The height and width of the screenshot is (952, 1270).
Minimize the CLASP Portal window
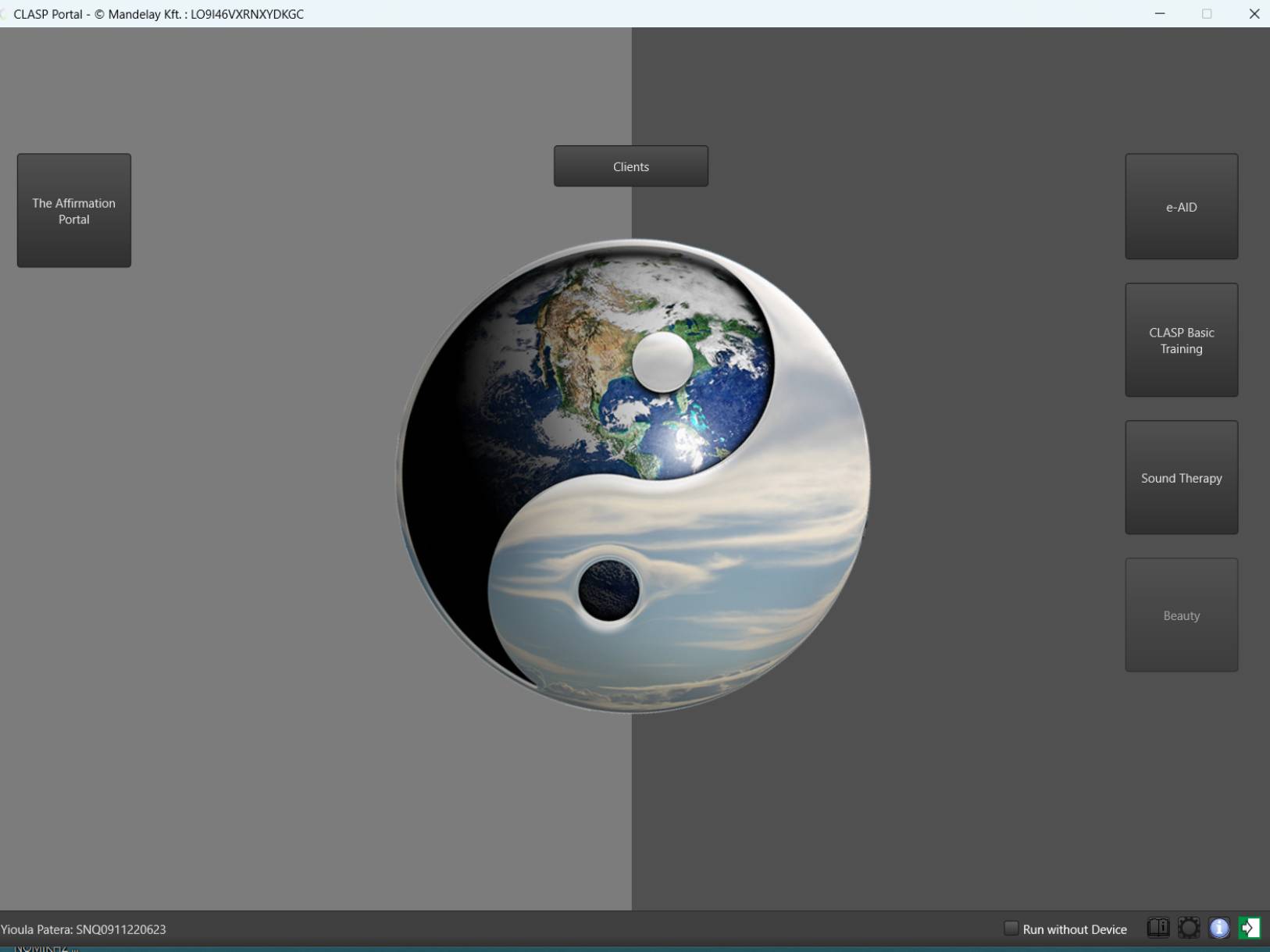pyautogui.click(x=1160, y=14)
